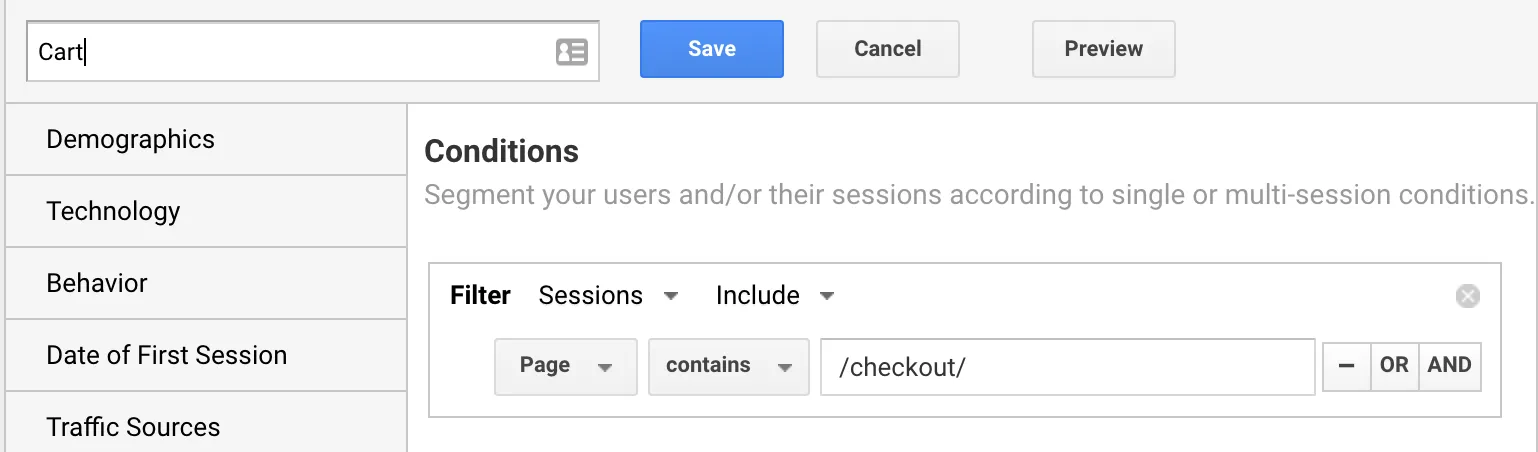Add an AND condition to the filter
Image resolution: width=1538 pixels, height=452 pixels.
coord(1449,366)
